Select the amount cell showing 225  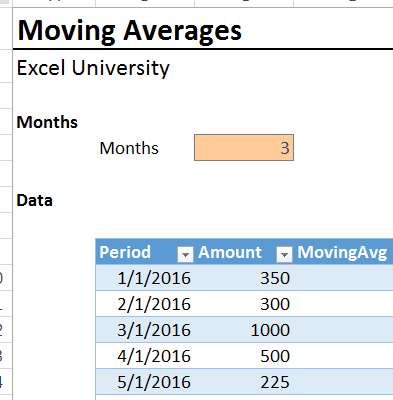pos(244,382)
